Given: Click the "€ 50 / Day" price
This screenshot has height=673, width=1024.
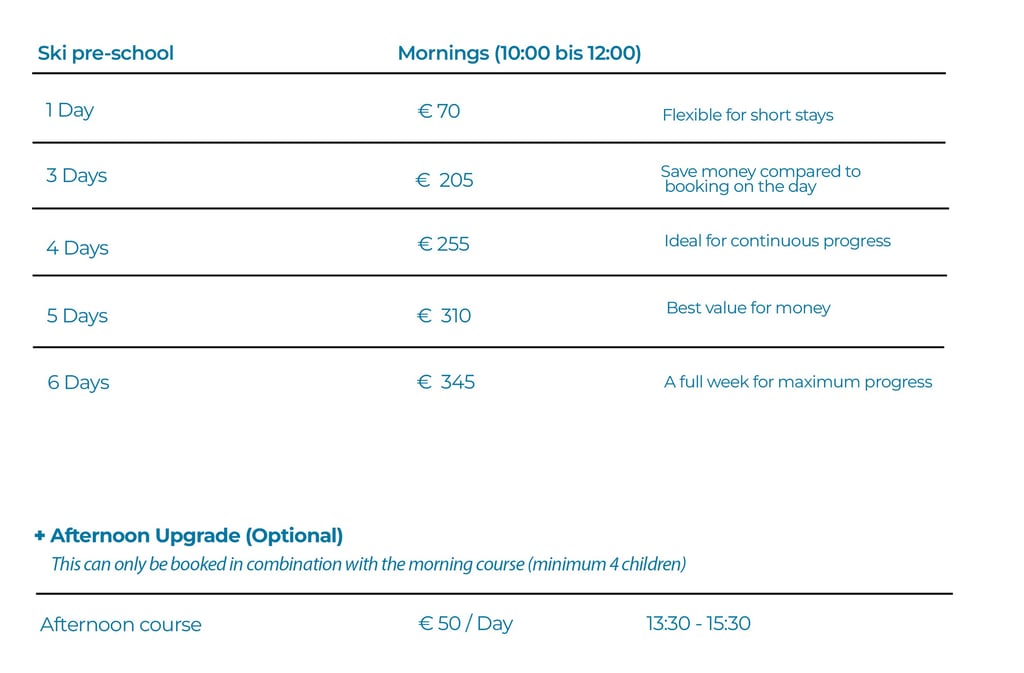Looking at the screenshot, I should [465, 624].
